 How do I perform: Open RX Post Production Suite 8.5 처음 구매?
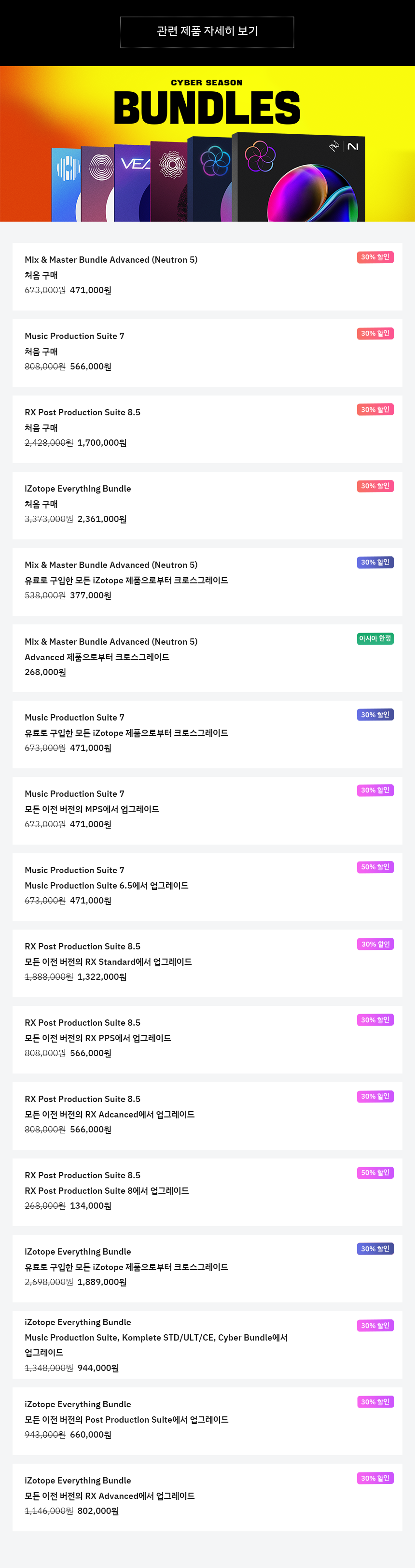(207, 429)
